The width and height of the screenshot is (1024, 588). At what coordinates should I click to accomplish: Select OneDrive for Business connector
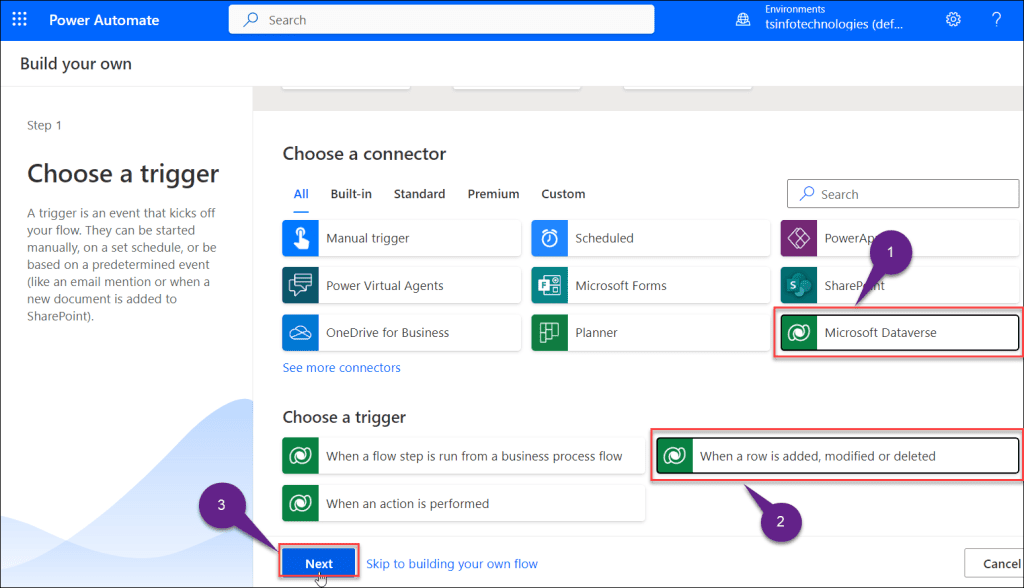402,333
